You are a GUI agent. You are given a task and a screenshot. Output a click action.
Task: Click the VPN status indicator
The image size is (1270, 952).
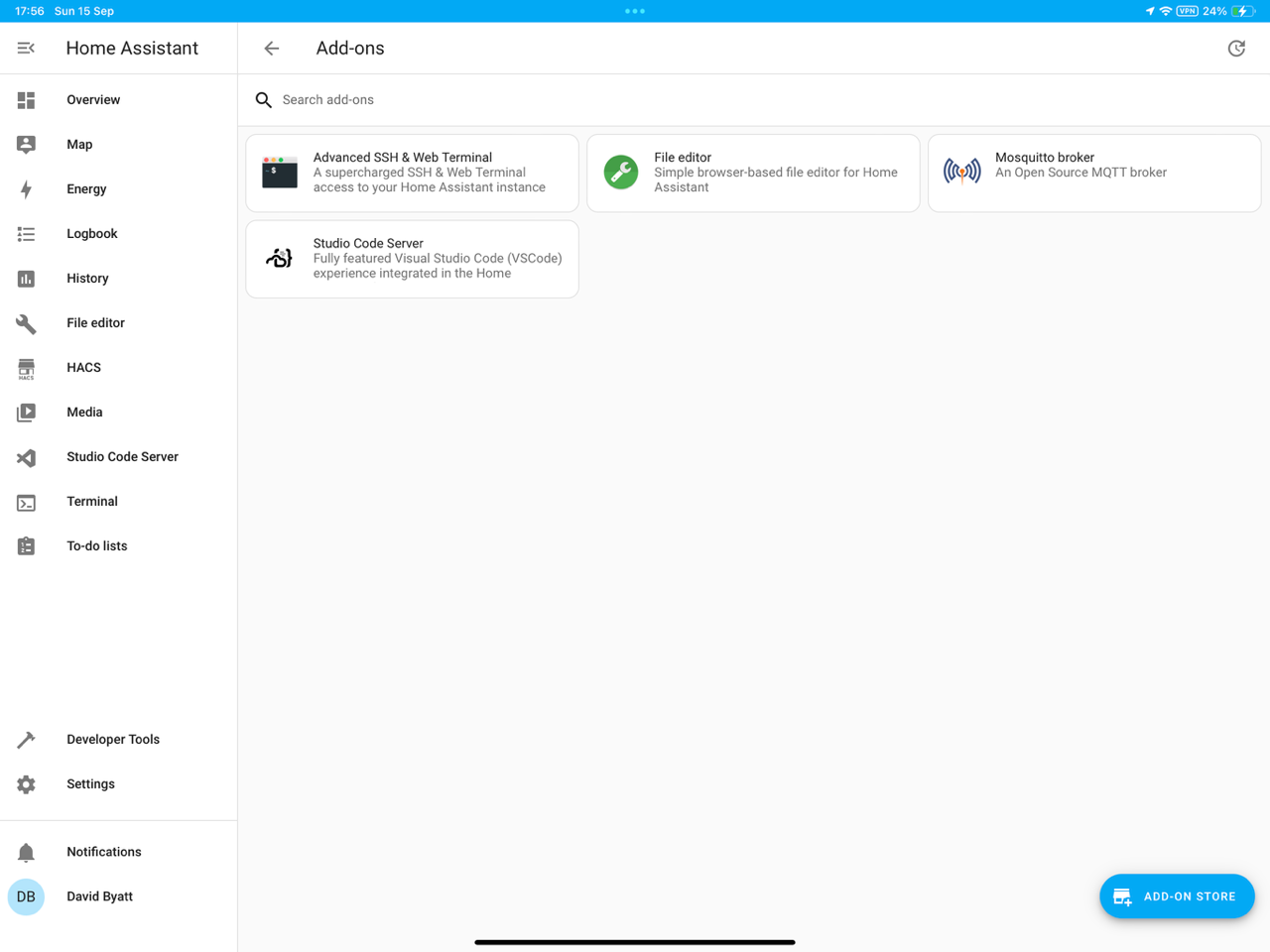[x=1188, y=11]
